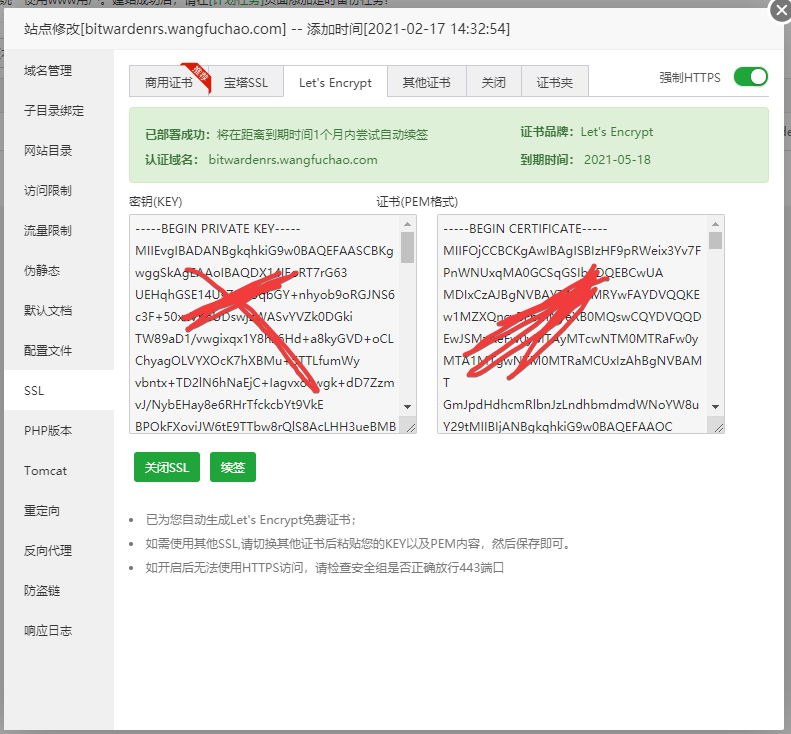Viewport: 791px width, 734px height.
Task: Open the 证书夹 tab
Action: point(554,82)
